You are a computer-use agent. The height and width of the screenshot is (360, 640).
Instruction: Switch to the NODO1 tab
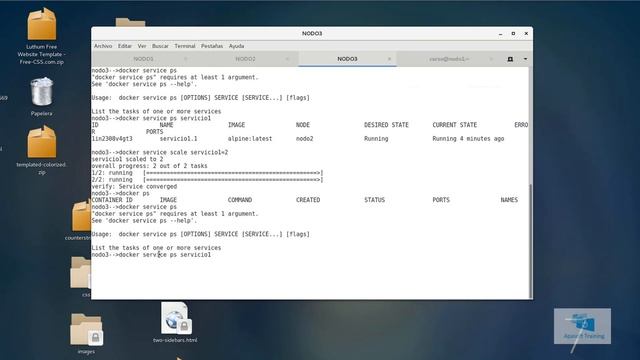pyautogui.click(x=144, y=59)
